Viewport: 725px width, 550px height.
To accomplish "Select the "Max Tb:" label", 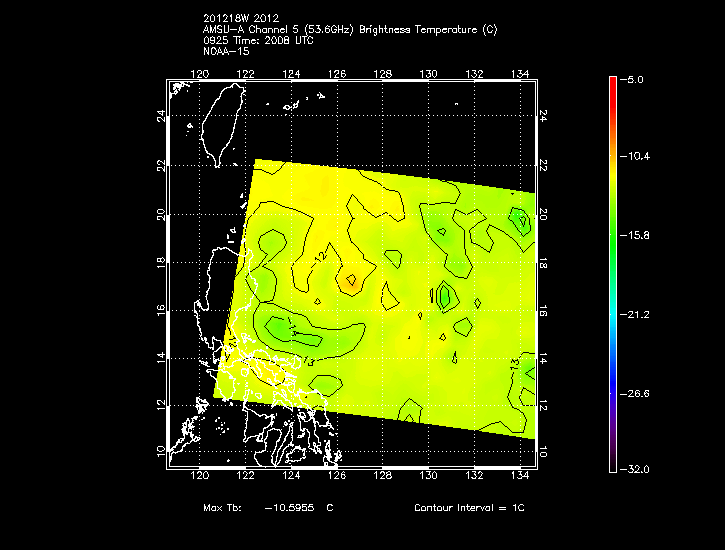I will tap(222, 508).
